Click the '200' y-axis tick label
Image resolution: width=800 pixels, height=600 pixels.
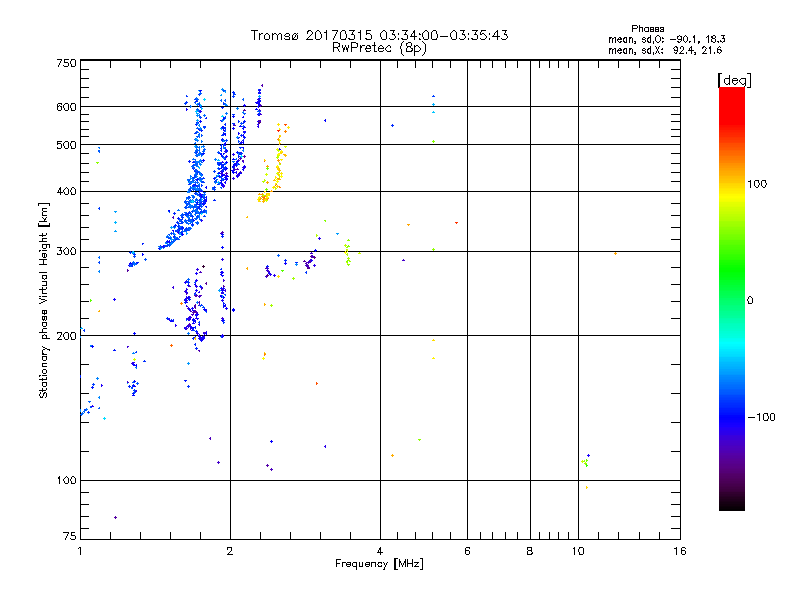(x=66, y=336)
